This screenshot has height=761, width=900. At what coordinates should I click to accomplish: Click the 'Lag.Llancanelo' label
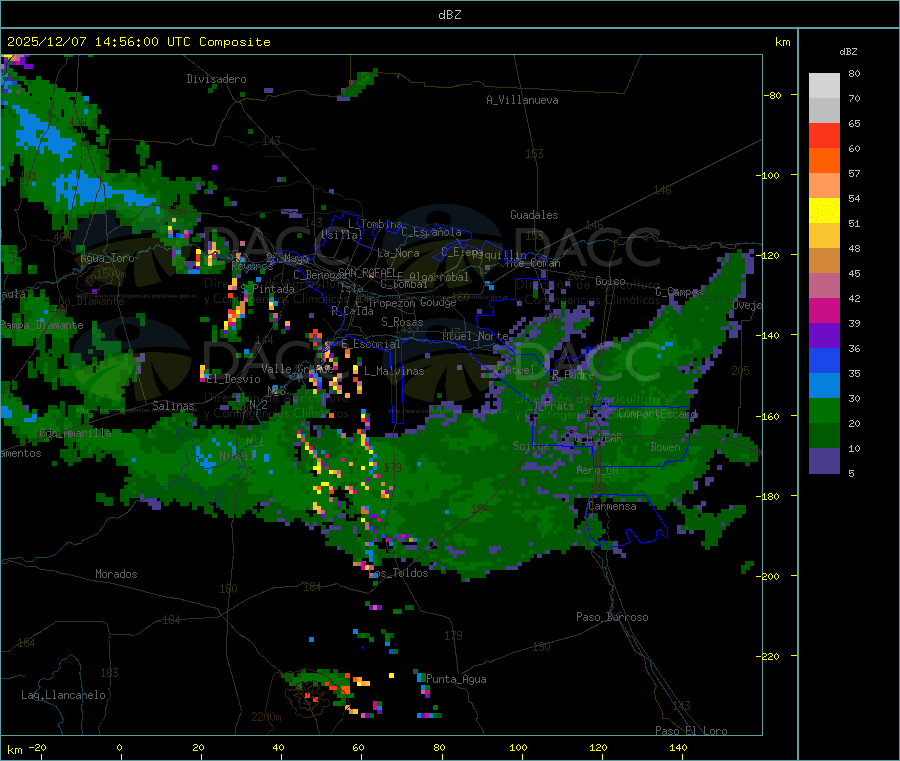63,695
